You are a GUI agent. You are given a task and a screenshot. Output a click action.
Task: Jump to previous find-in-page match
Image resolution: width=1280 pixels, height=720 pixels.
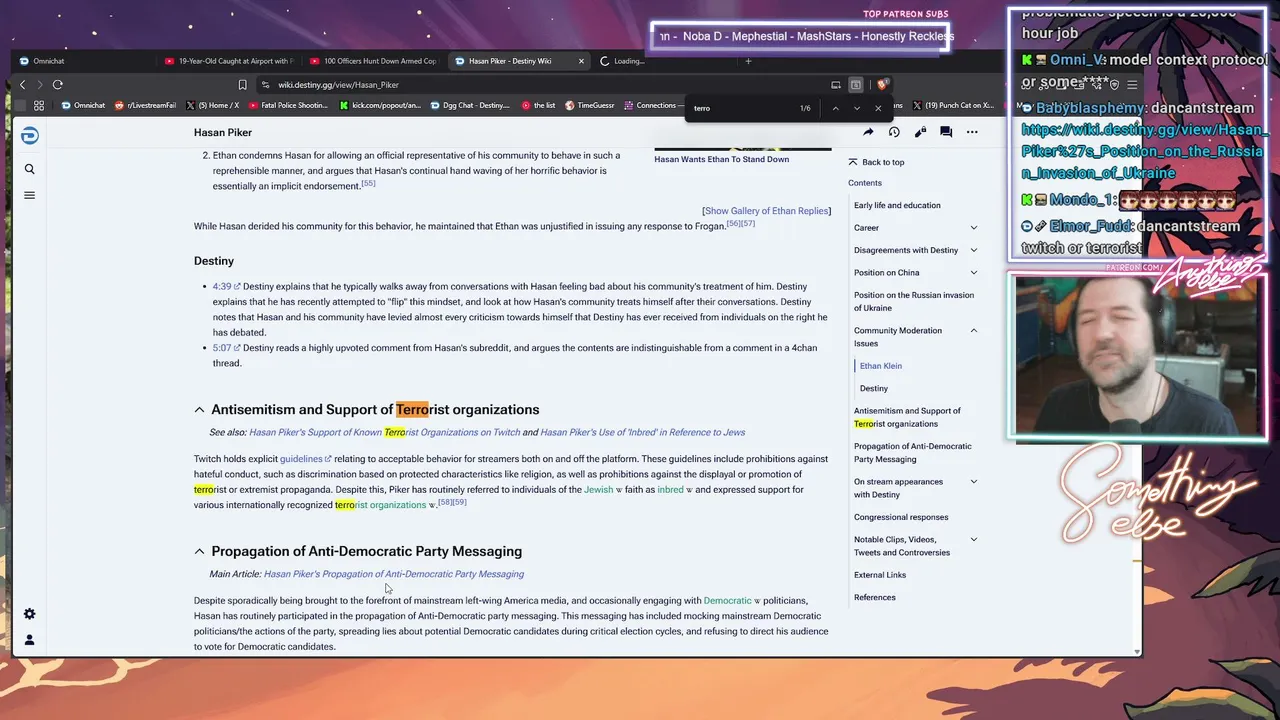pos(835,108)
